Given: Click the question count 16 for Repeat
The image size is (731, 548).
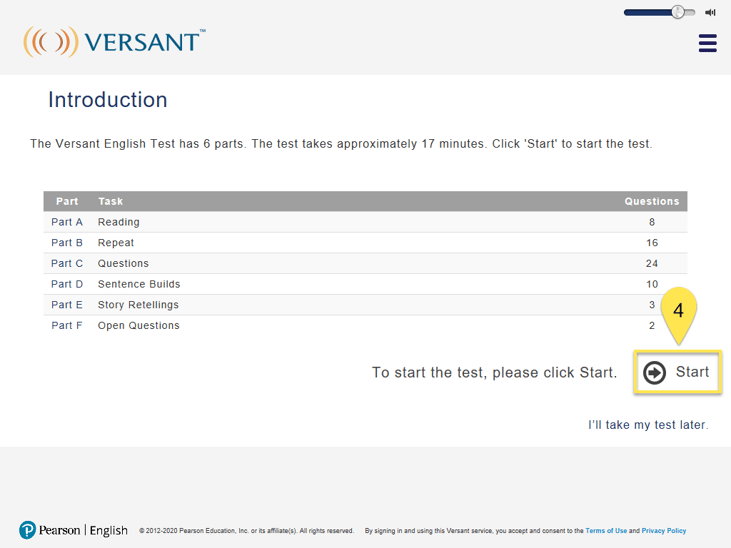Looking at the screenshot, I should pyautogui.click(x=652, y=243).
